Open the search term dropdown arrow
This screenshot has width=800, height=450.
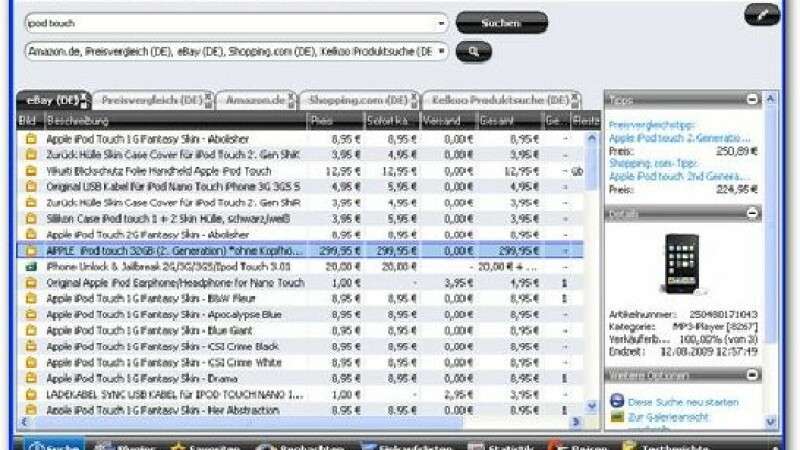coord(441,23)
